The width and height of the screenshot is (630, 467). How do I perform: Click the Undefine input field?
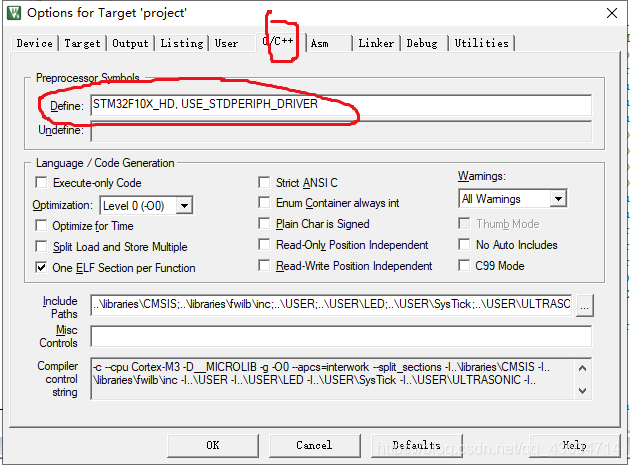point(341,131)
